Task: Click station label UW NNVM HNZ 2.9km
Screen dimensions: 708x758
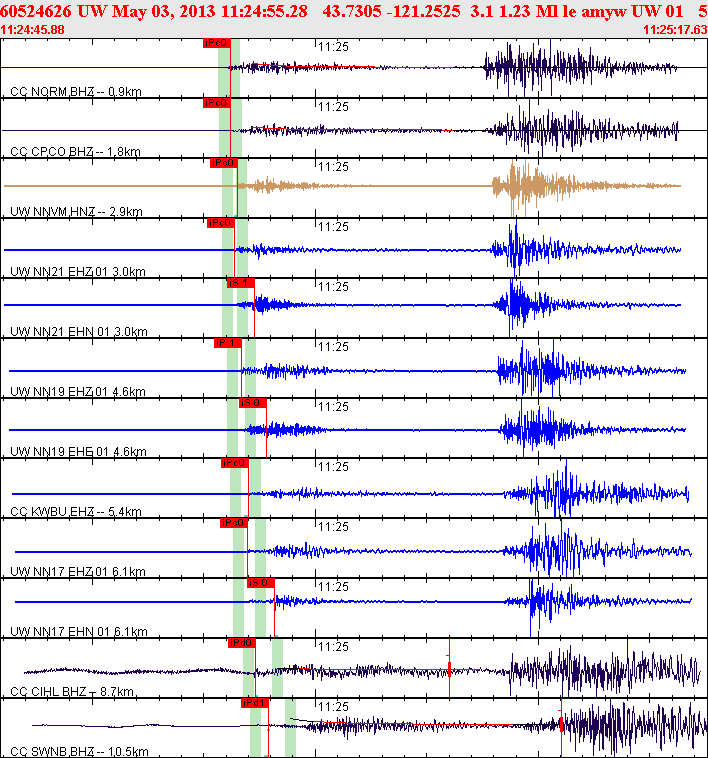Action: click(76, 211)
